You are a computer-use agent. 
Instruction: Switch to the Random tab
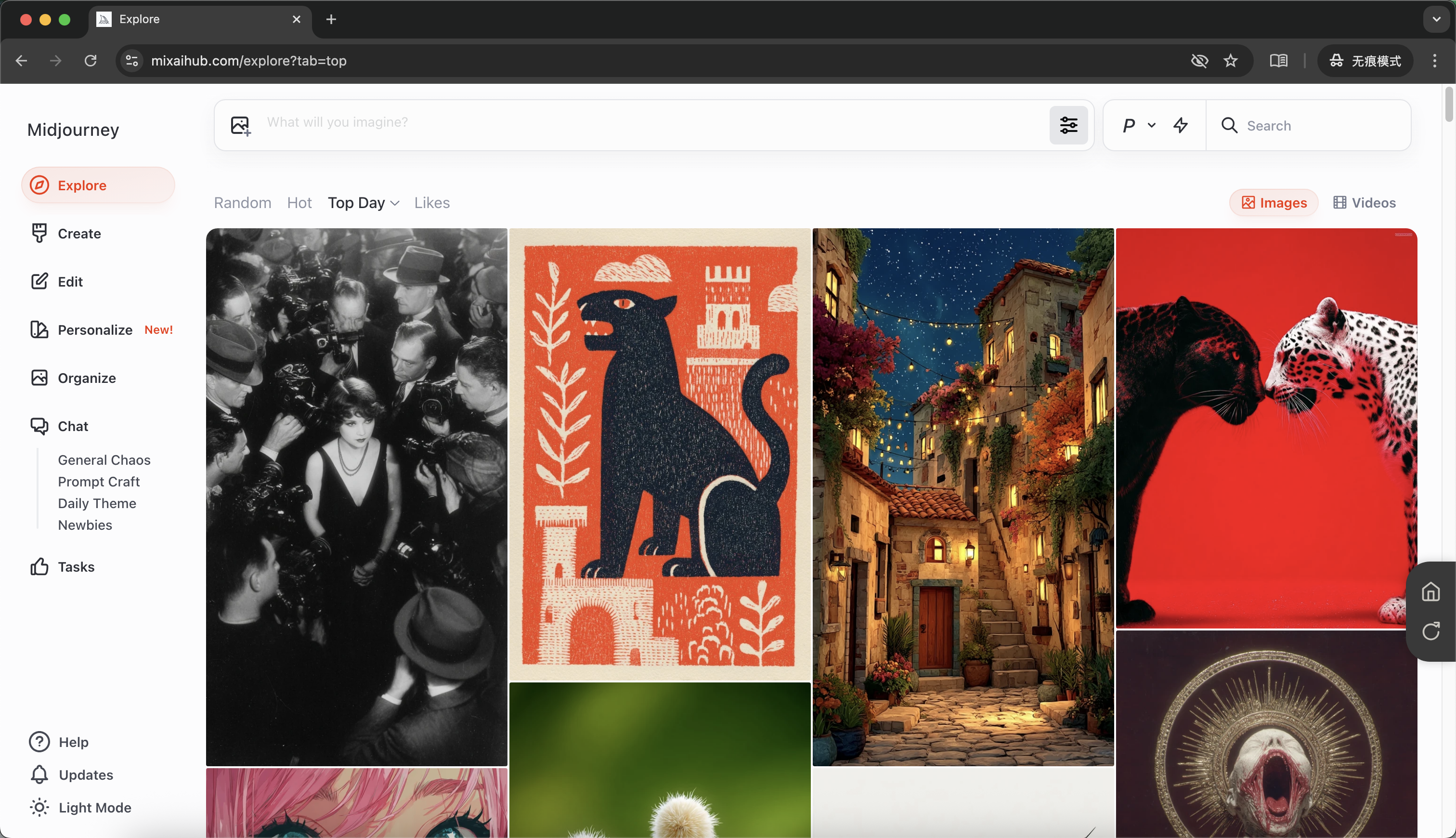pyautogui.click(x=242, y=203)
